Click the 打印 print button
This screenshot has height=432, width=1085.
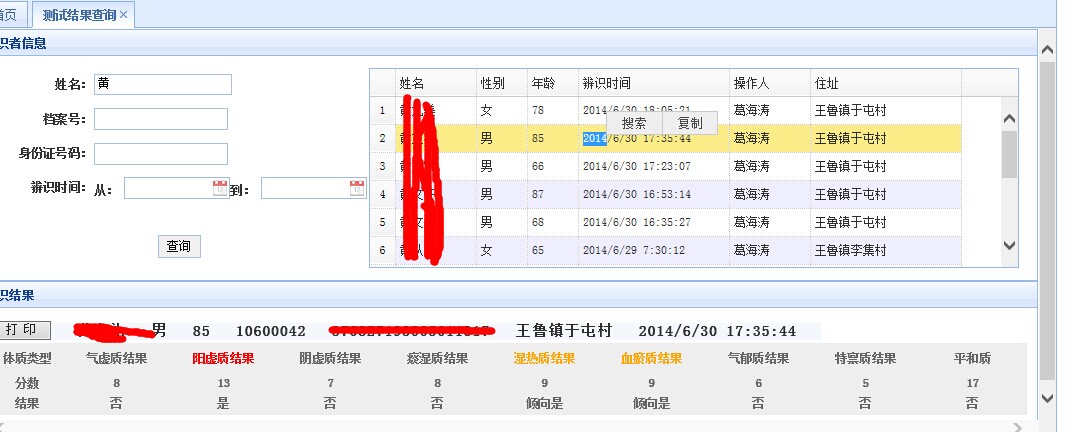tap(22, 330)
